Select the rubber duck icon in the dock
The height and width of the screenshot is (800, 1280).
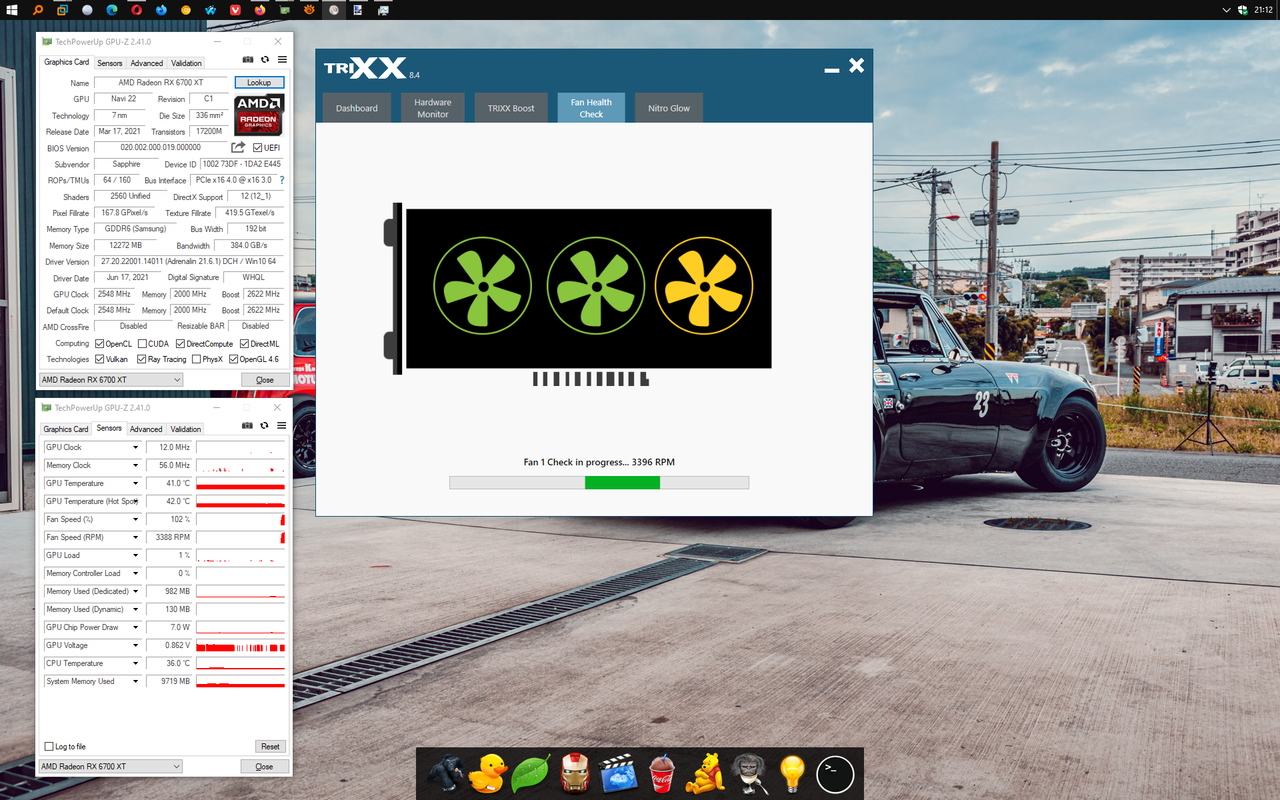pos(489,772)
